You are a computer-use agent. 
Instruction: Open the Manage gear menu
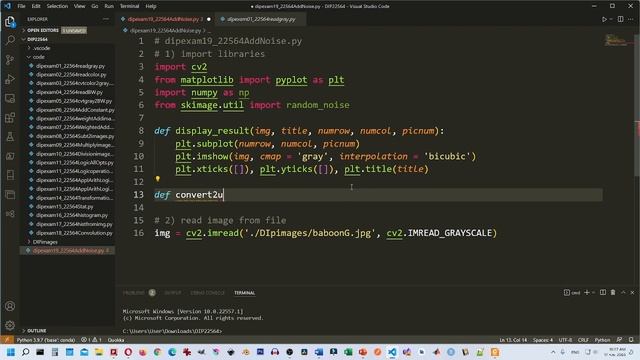point(10,325)
